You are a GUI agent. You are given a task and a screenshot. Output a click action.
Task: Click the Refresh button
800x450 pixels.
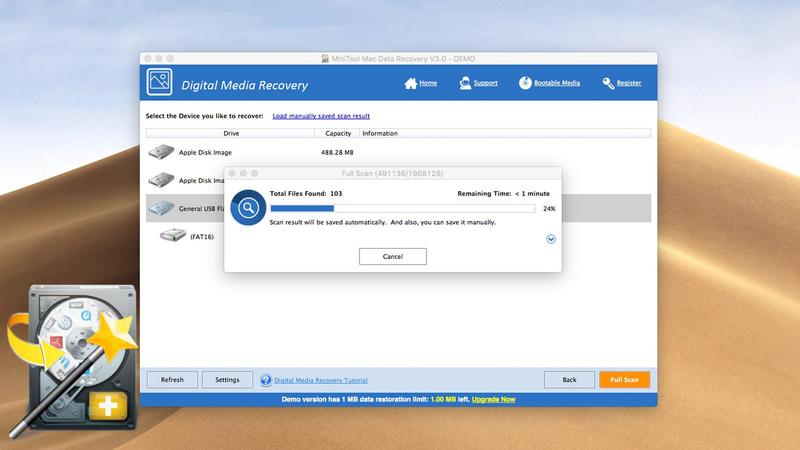pyautogui.click(x=172, y=380)
